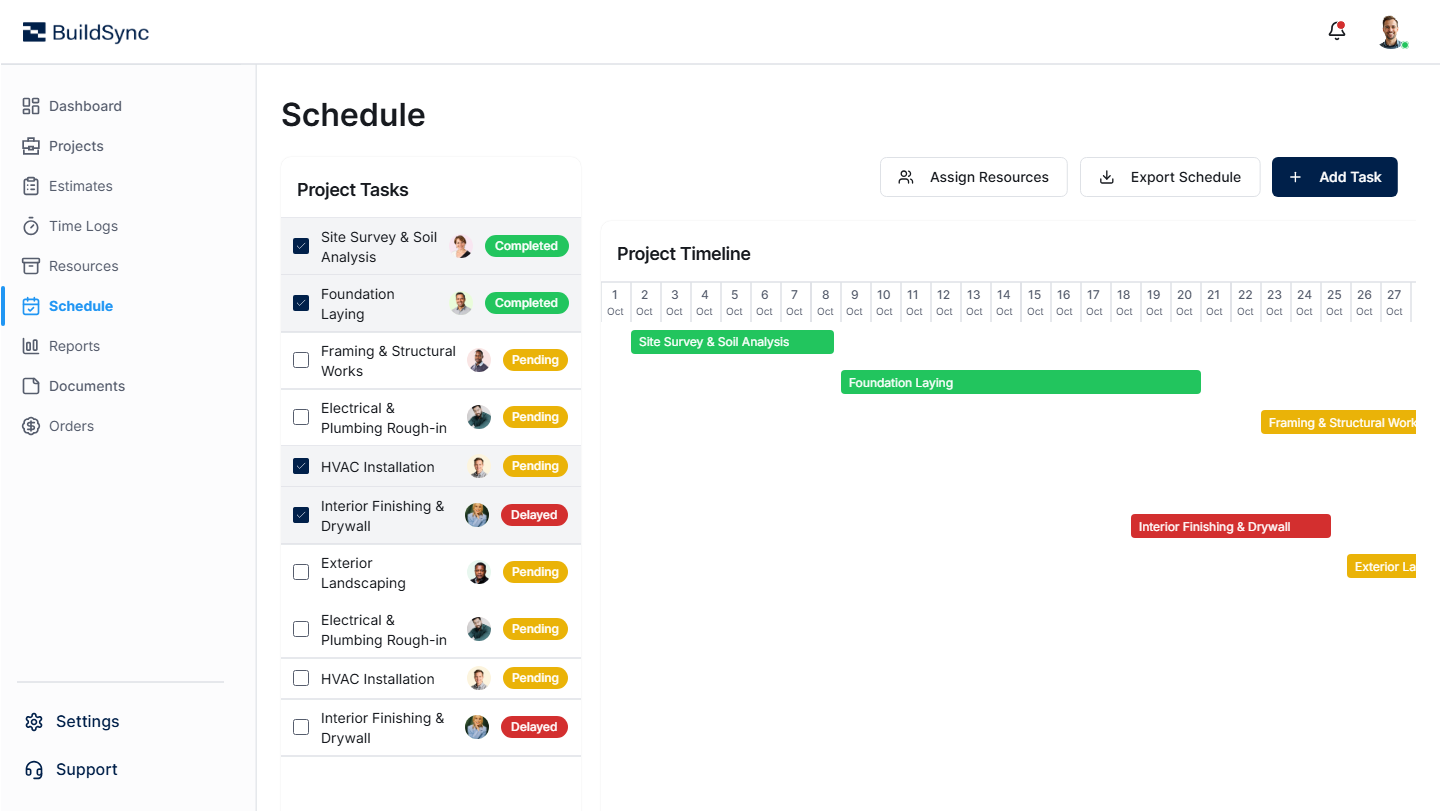
Task: Click the notification bell icon
Action: point(1336,31)
